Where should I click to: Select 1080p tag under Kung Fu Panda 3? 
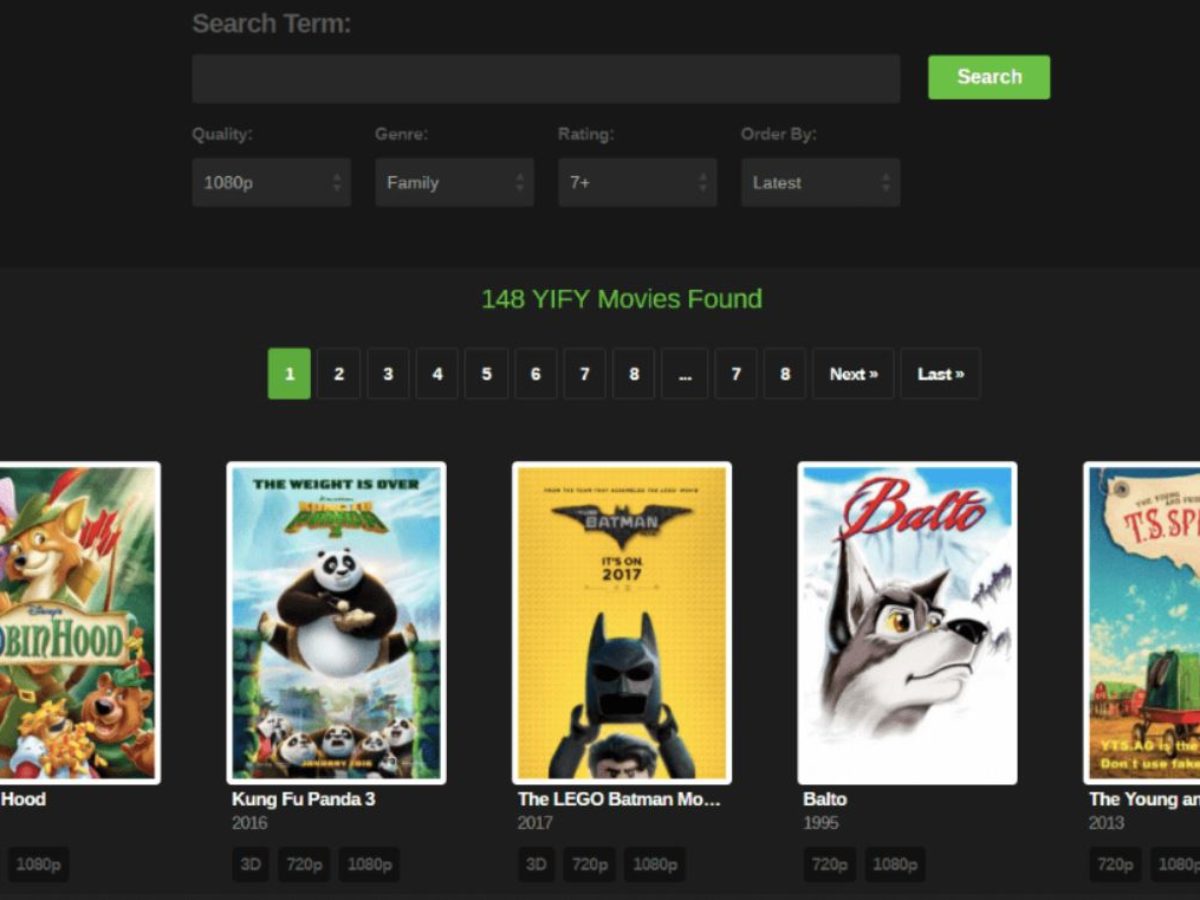click(369, 864)
